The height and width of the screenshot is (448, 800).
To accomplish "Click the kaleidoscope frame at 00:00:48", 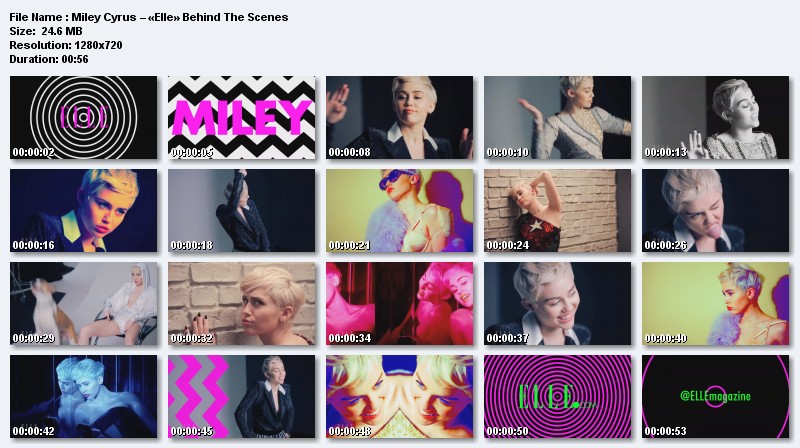I will pos(399,396).
